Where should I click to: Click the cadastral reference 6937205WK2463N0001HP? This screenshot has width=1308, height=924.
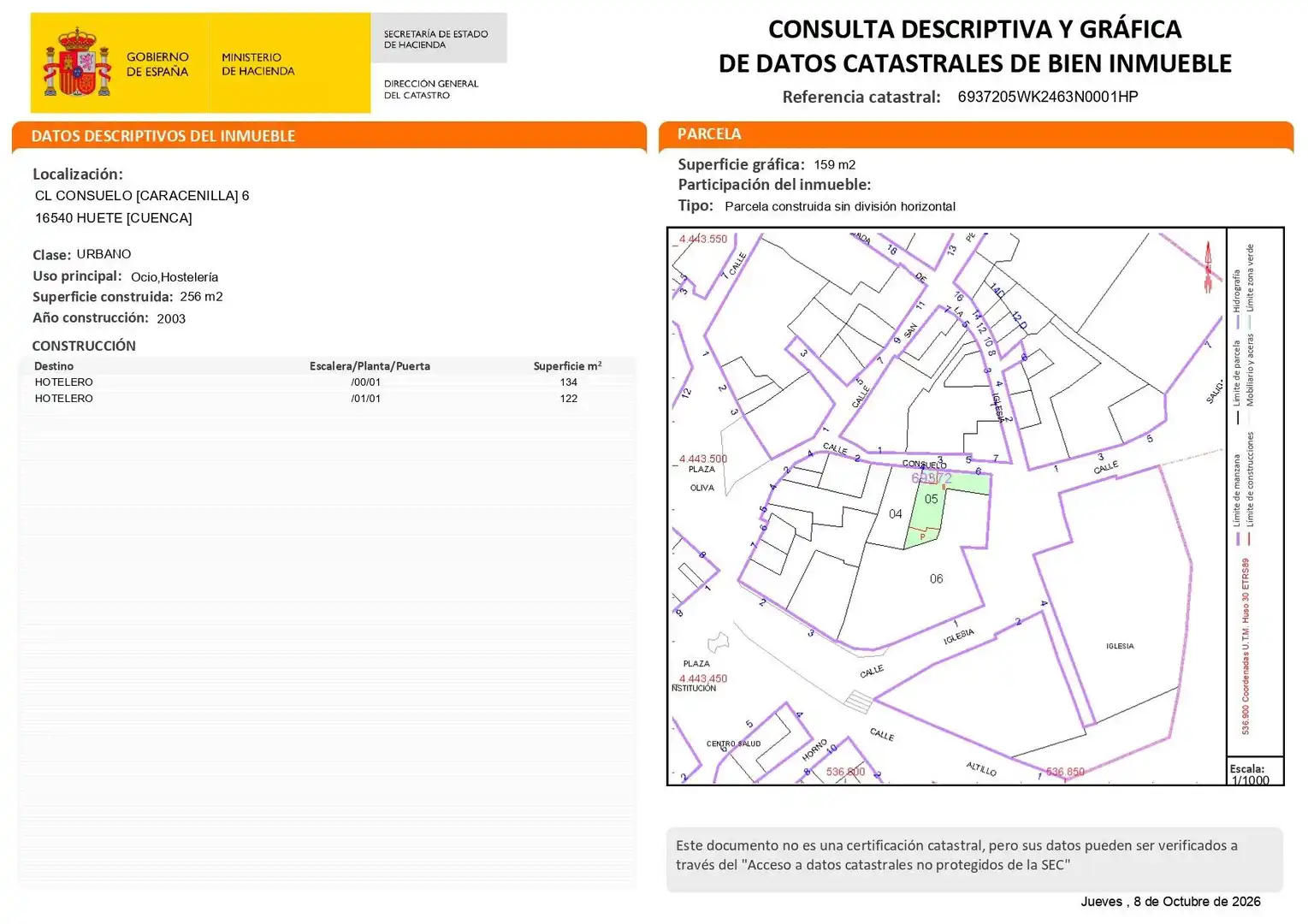[x=1048, y=97]
